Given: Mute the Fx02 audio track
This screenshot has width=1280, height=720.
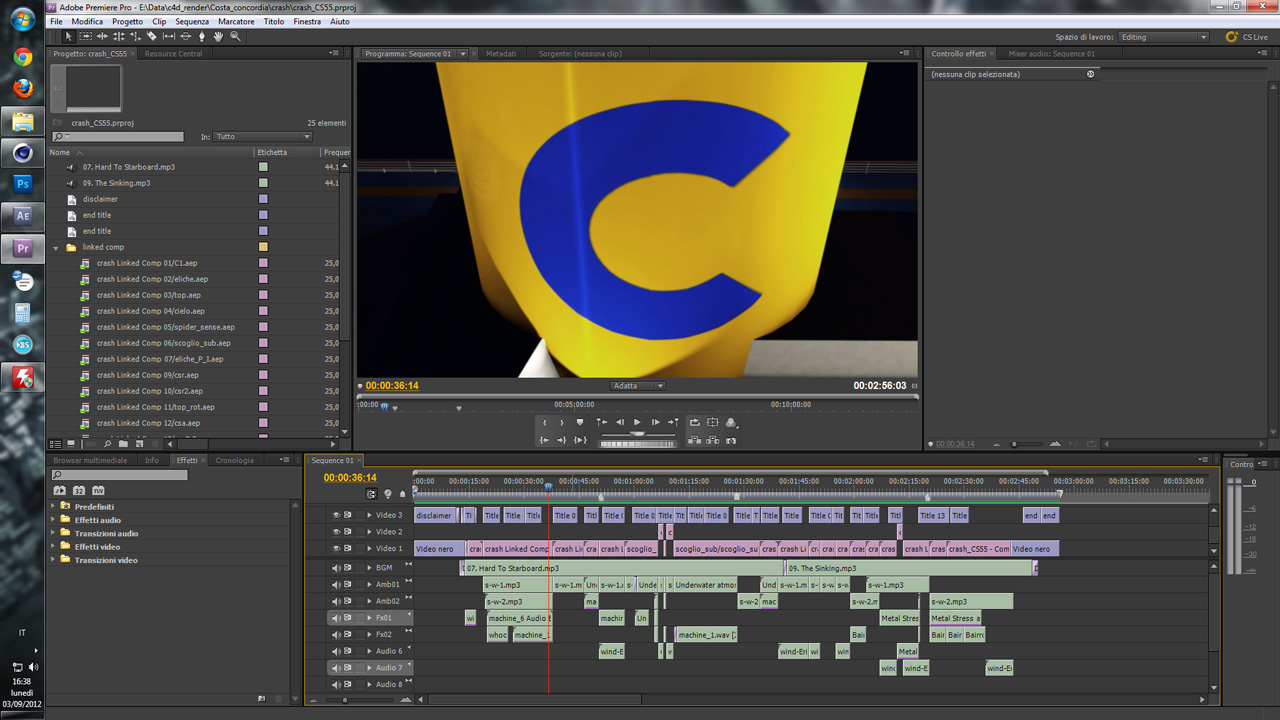Looking at the screenshot, I should [336, 634].
